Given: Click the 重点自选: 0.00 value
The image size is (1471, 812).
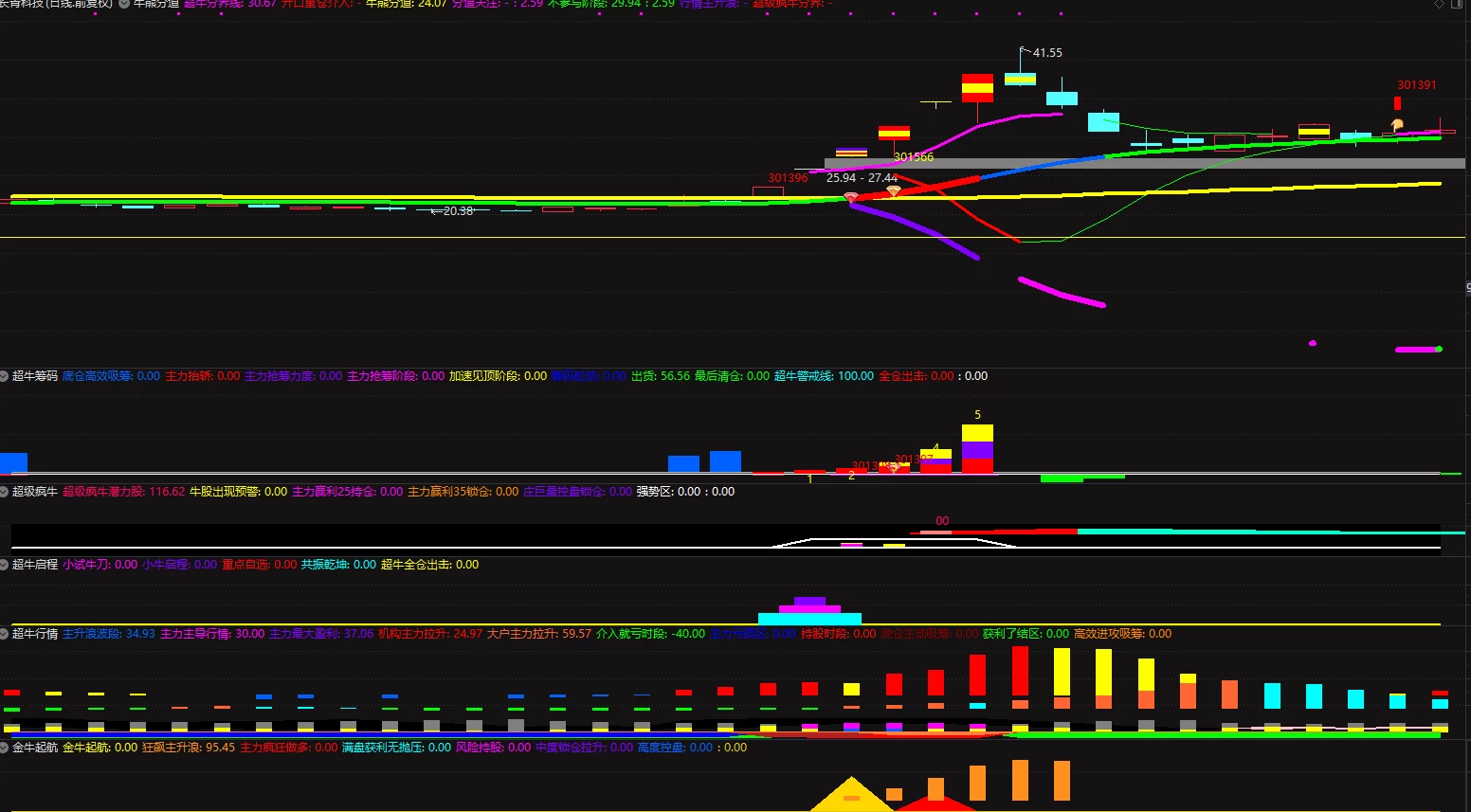Looking at the screenshot, I should click(x=259, y=565).
